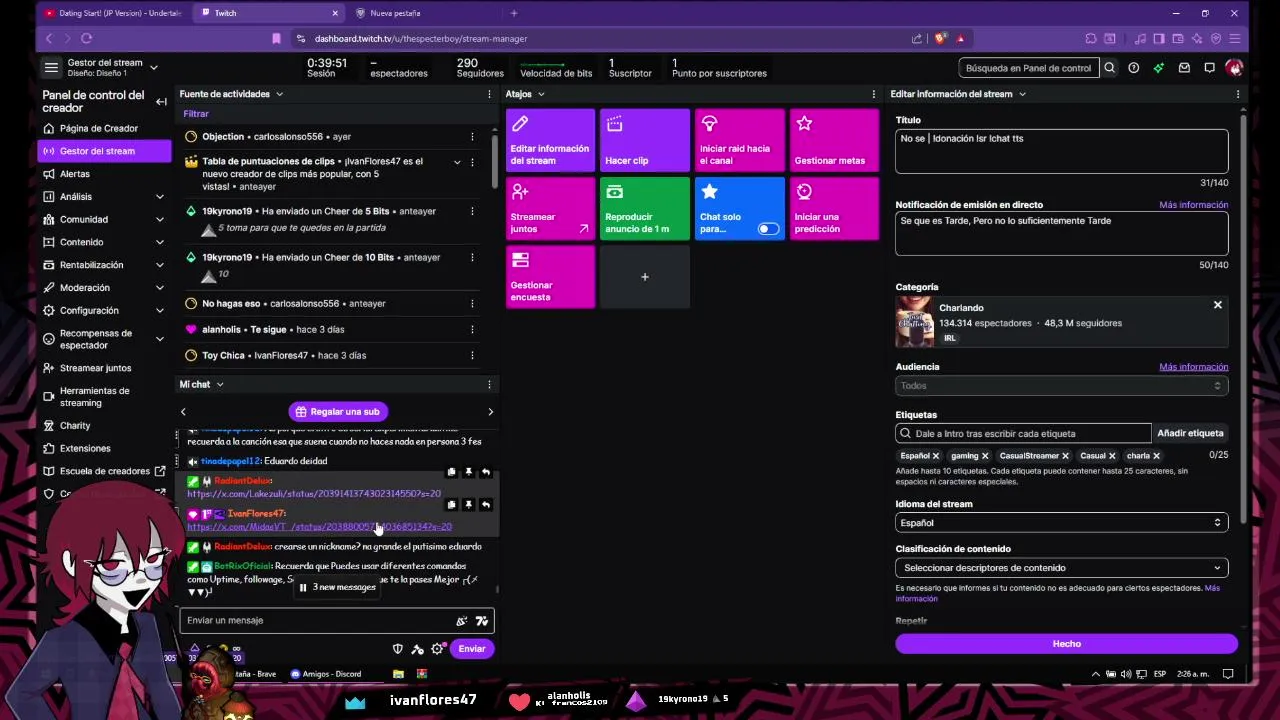This screenshot has height=720, width=1280.
Task: Open Escuela de creadores external link
Action: [x=104, y=471]
